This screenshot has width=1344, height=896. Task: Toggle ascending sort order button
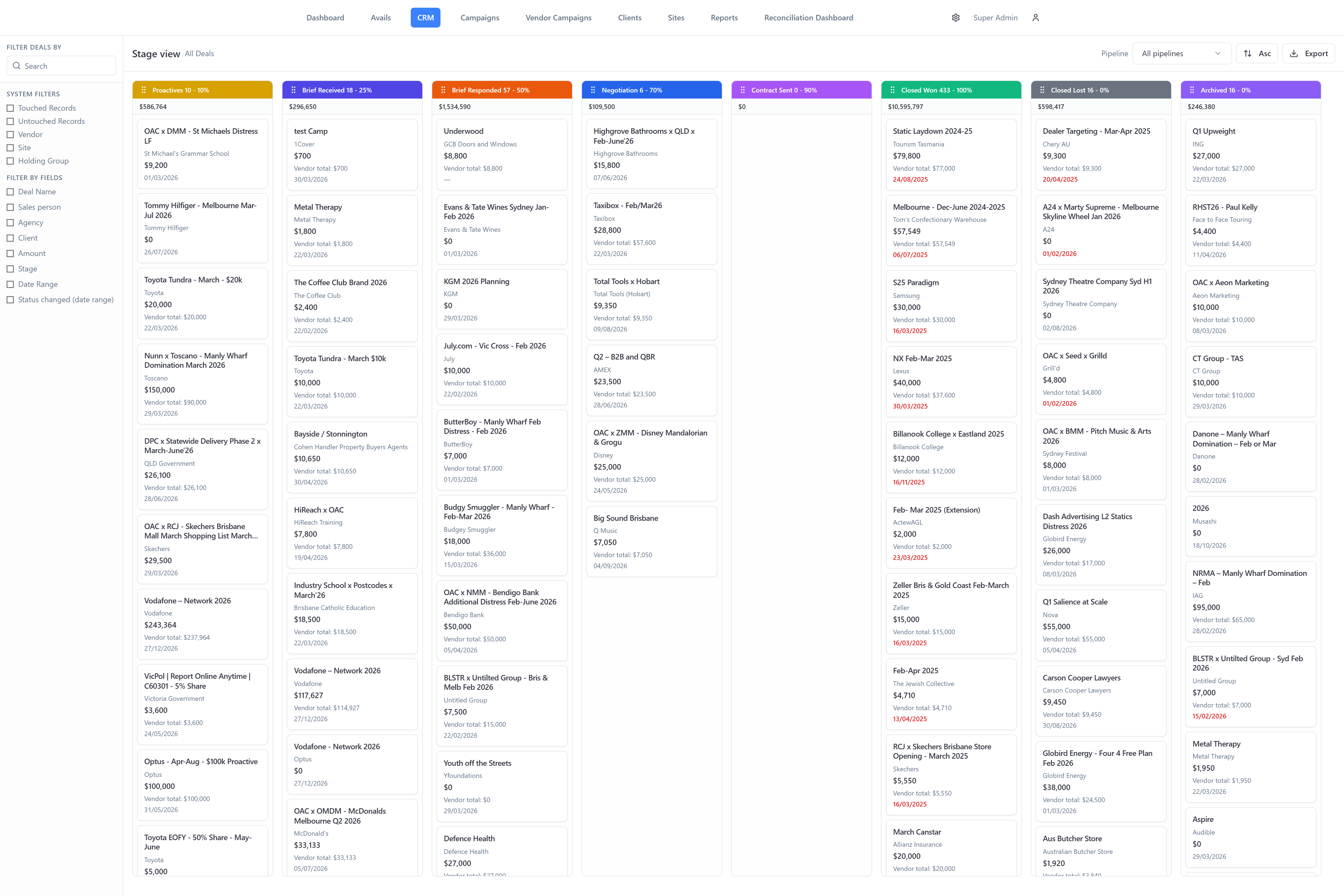coord(1256,54)
